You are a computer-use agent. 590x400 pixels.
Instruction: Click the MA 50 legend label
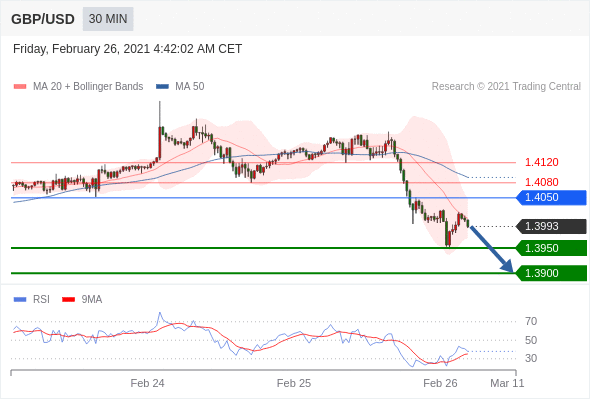click(190, 87)
